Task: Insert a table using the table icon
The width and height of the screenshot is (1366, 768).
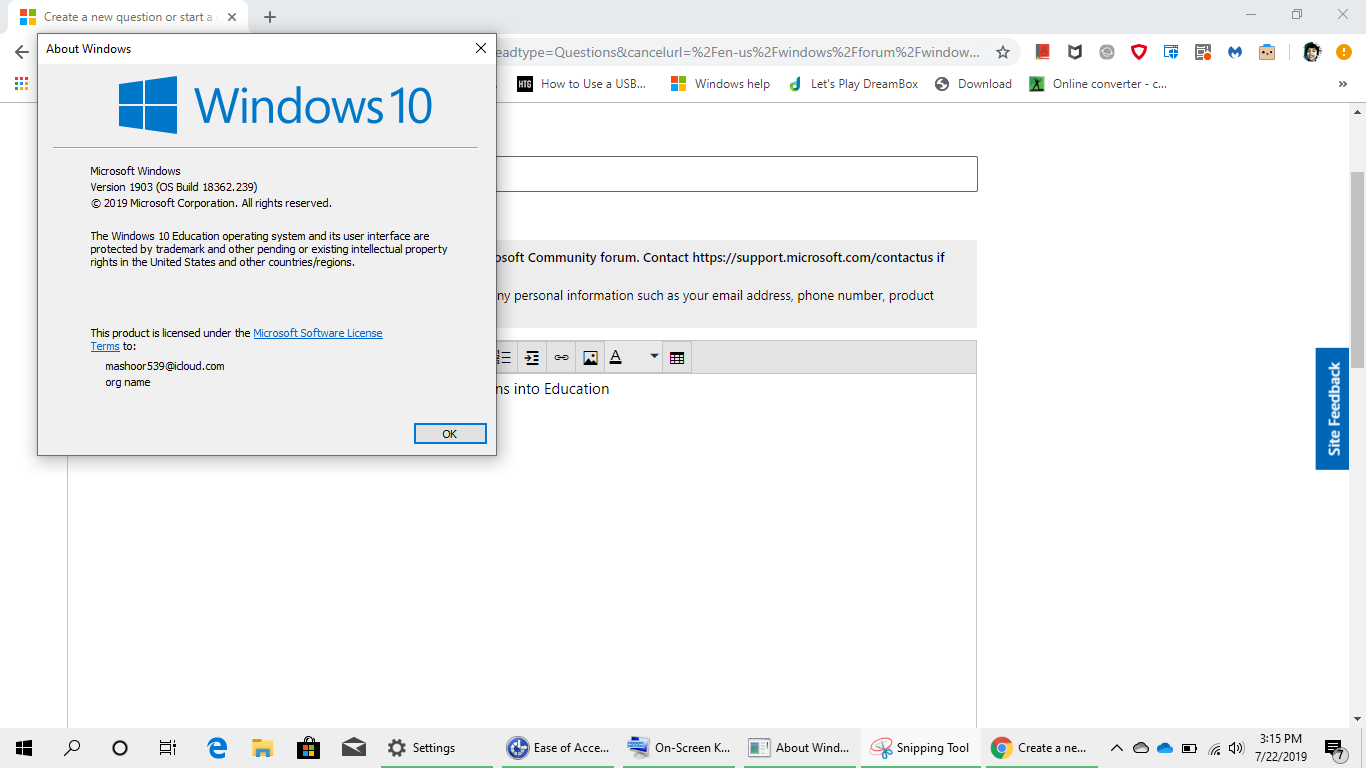Action: (677, 358)
